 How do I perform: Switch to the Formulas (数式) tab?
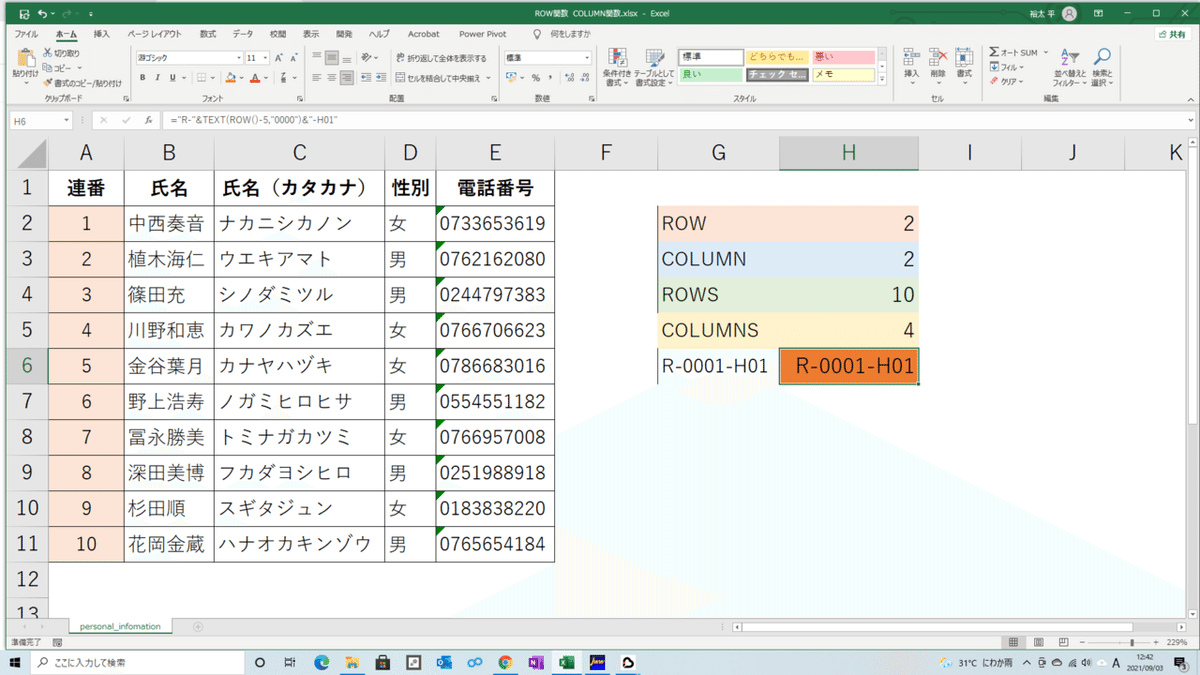207,34
